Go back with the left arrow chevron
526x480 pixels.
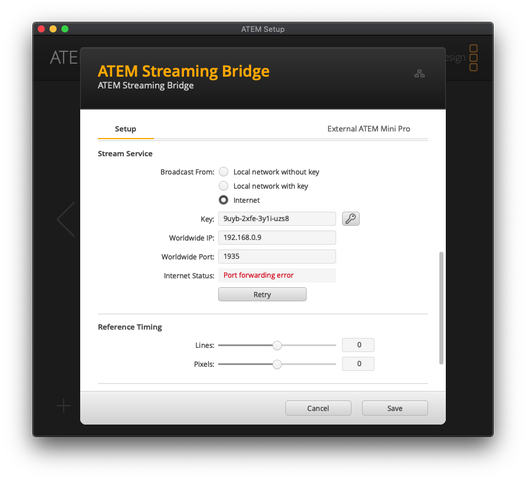click(66, 219)
